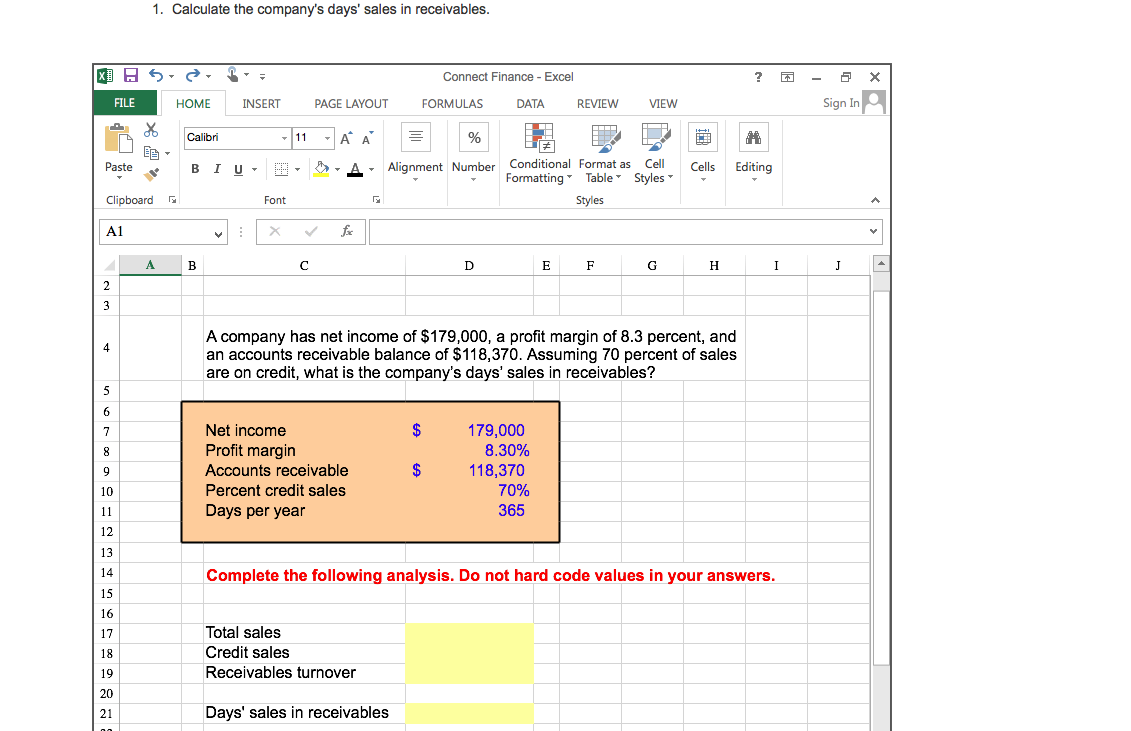Viewport: 1131px width, 731px height.
Task: Click inside the formula bar
Action: coord(600,231)
